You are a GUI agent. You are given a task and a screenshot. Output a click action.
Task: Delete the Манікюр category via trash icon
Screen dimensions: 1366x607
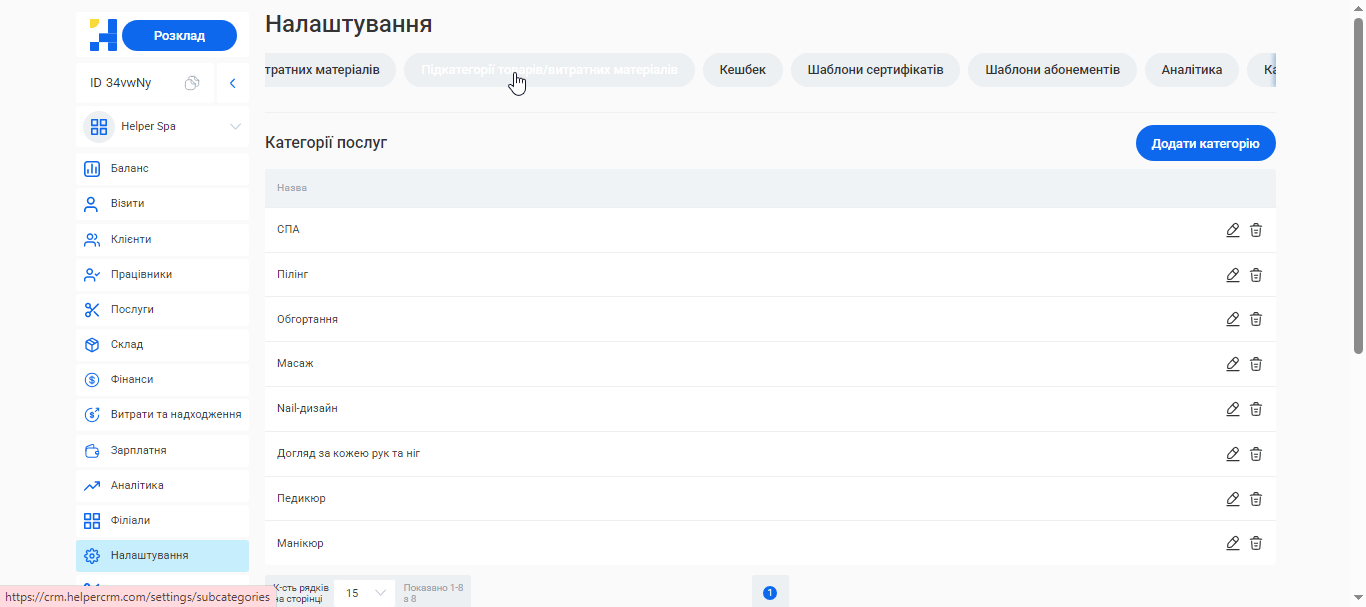tap(1256, 543)
